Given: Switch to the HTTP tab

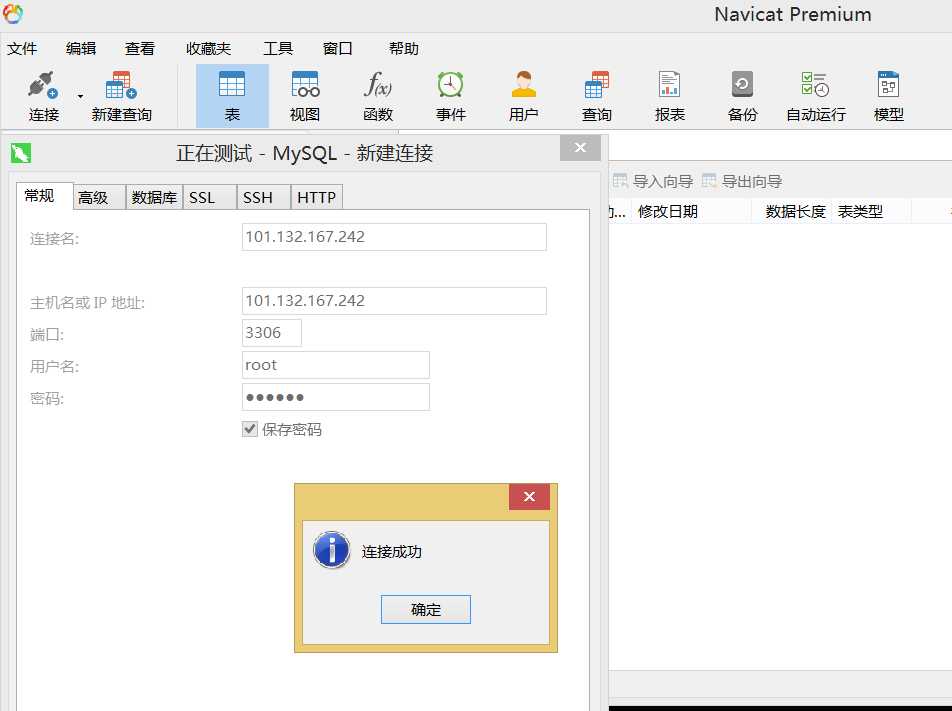Looking at the screenshot, I should coord(317,197).
